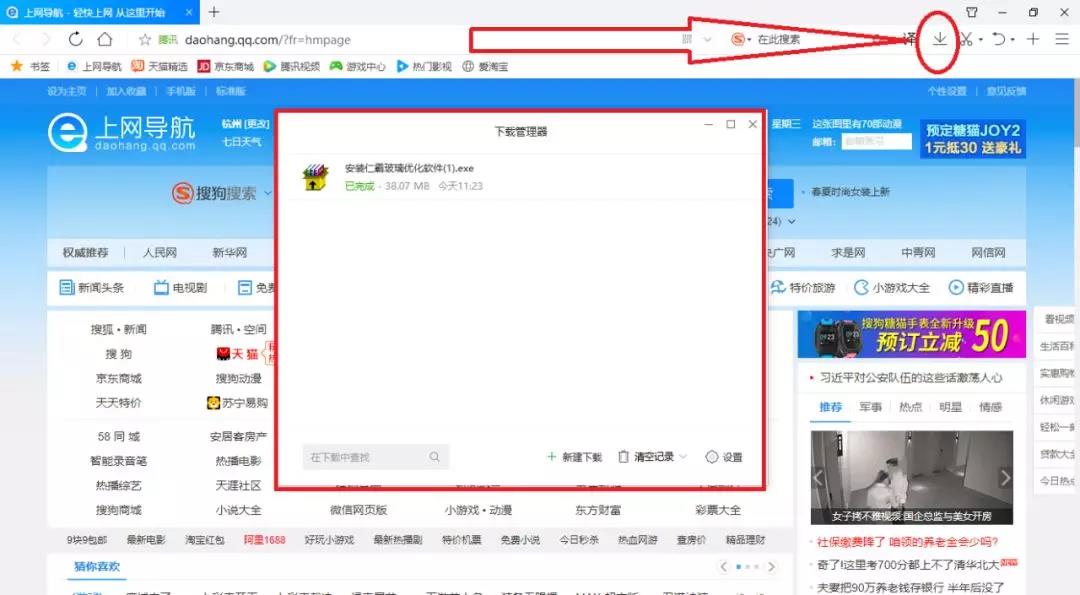Switch to the 推荐 news tab
This screenshot has width=1080, height=595.
(x=831, y=407)
